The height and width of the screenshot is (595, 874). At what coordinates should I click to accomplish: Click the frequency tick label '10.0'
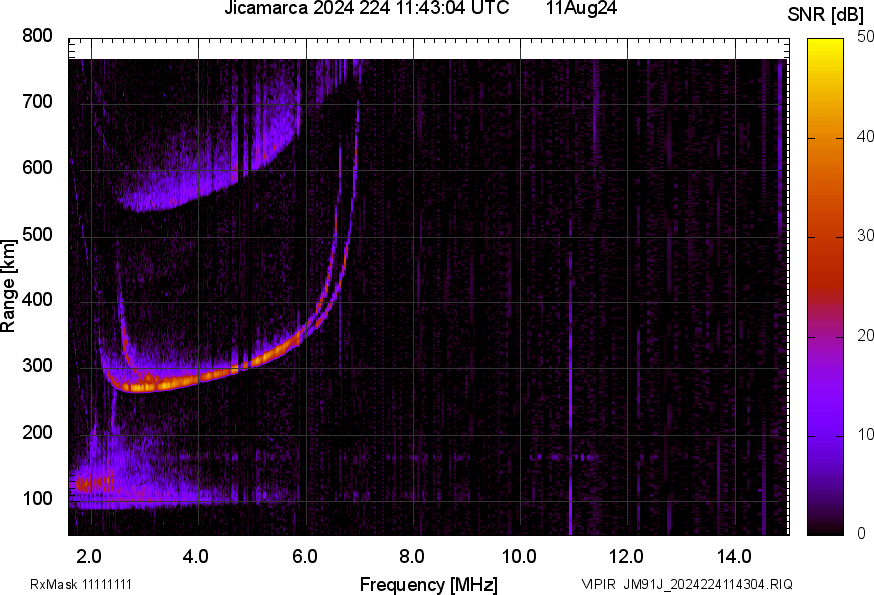point(519,557)
